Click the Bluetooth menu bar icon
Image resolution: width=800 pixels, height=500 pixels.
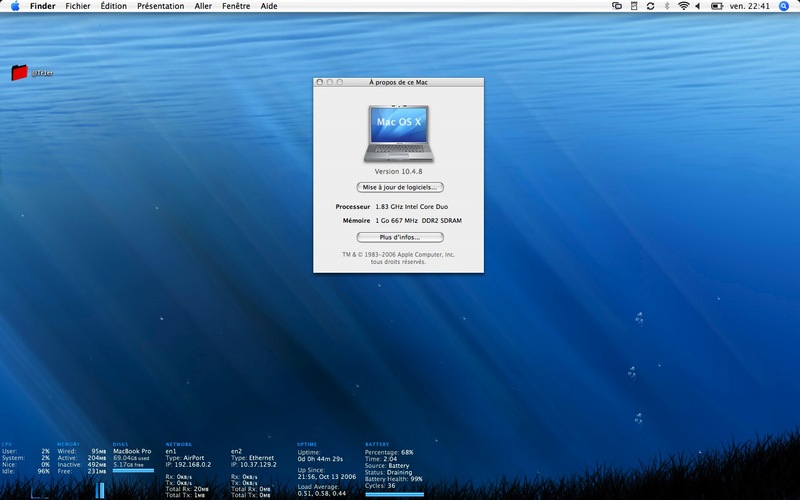click(x=666, y=6)
